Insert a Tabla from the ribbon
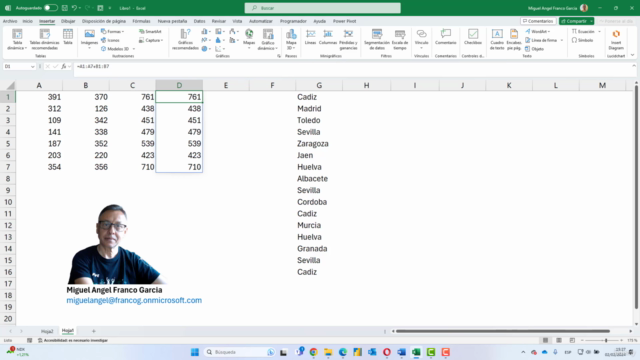The width and height of the screenshot is (640, 360). (68, 37)
